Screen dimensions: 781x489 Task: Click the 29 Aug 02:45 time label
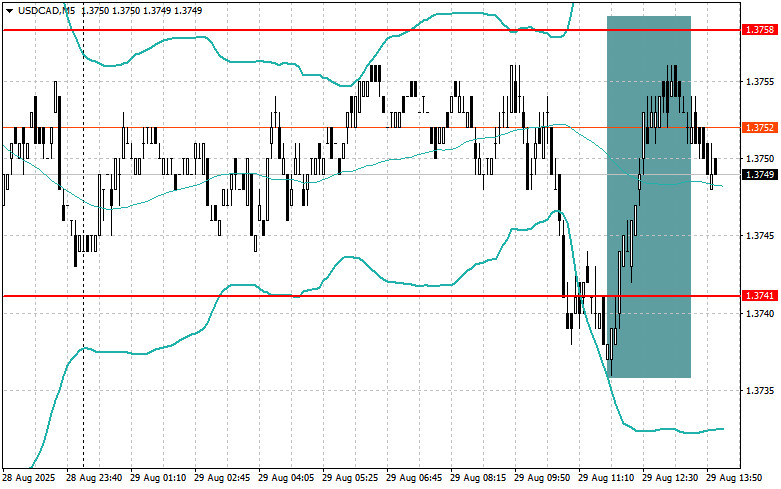(x=222, y=478)
